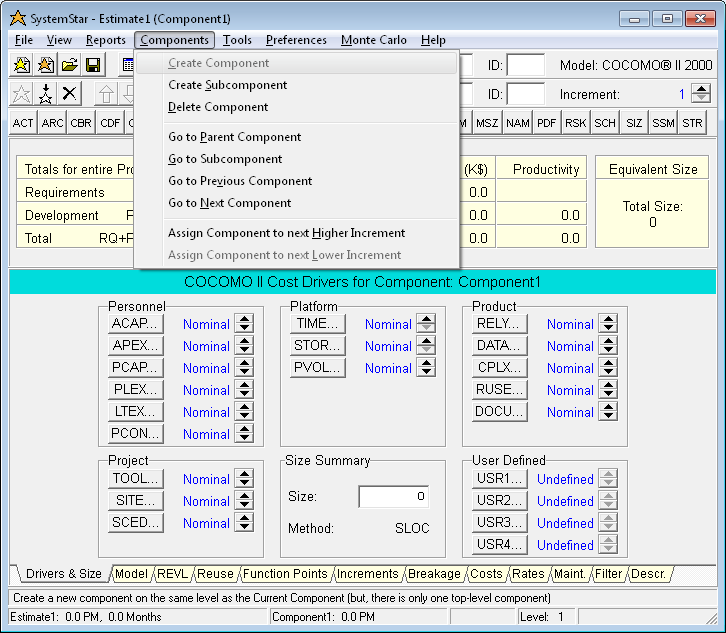Choose Go to Next Component
The height and width of the screenshot is (633, 726).
(296, 203)
